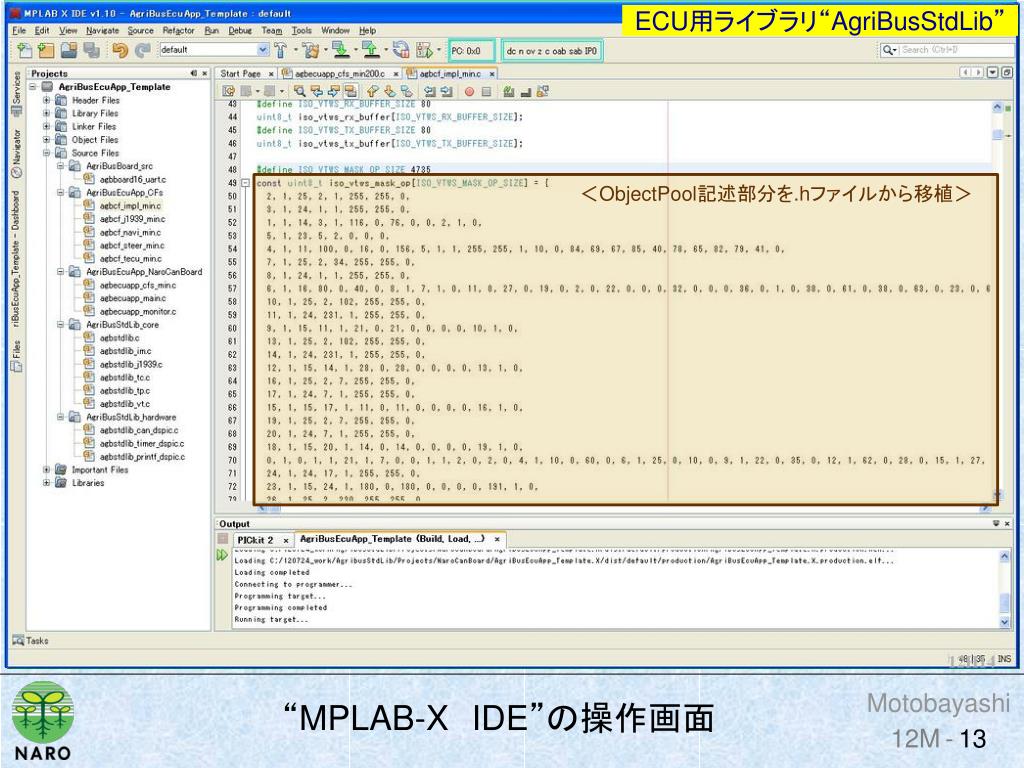Click the red Start Macro Recording icon
This screenshot has width=1024, height=768.
(x=469, y=91)
